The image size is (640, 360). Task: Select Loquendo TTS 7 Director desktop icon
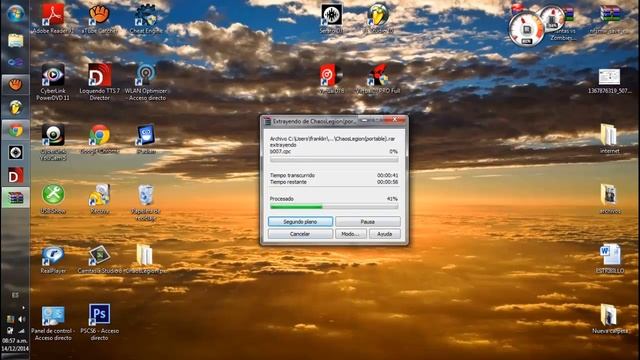click(x=100, y=82)
